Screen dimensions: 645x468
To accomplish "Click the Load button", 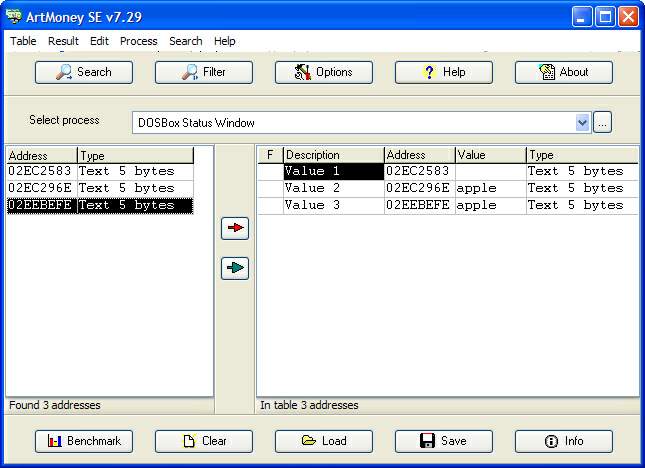I will click(324, 441).
